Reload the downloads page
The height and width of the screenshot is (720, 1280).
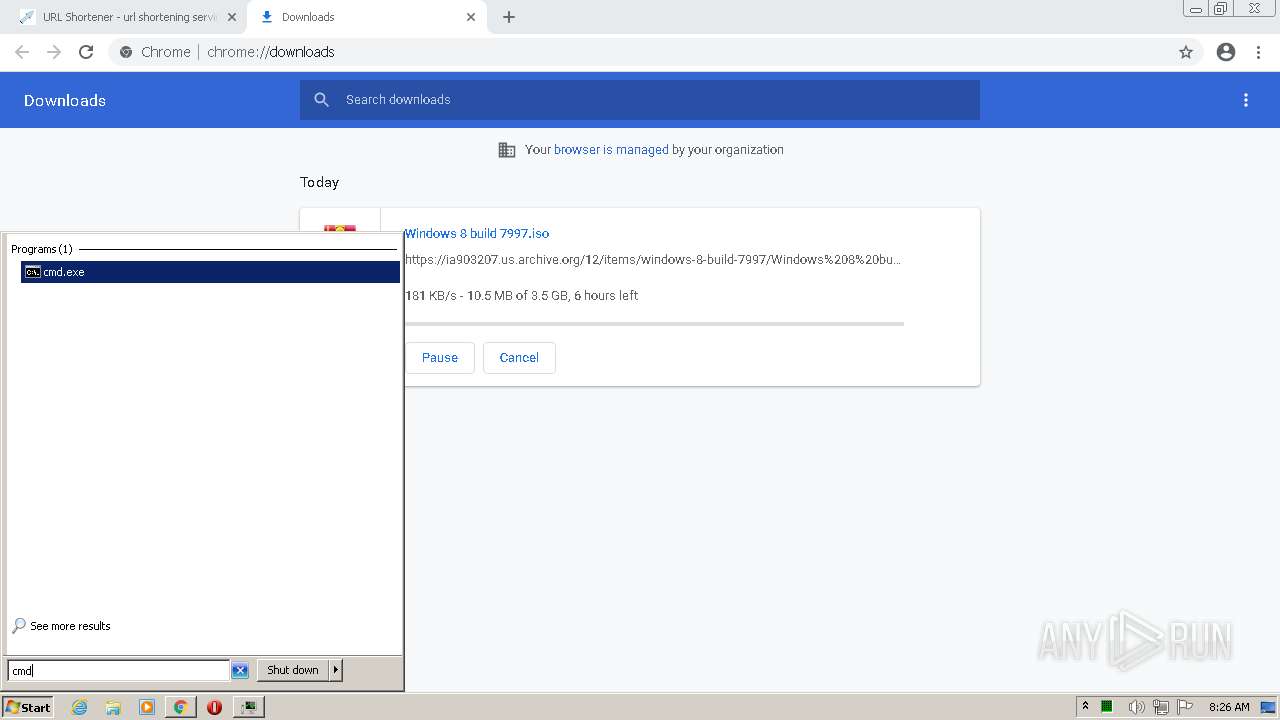pos(86,52)
